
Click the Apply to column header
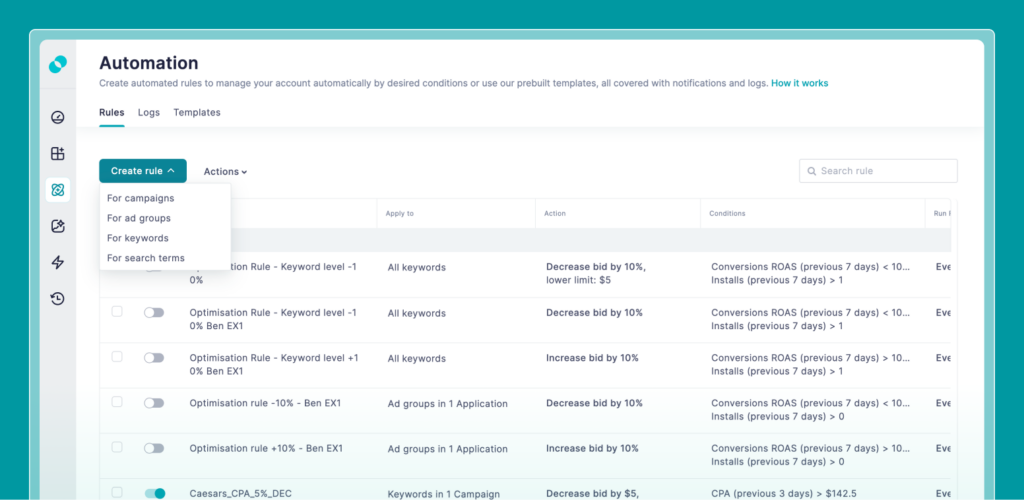click(x=400, y=213)
